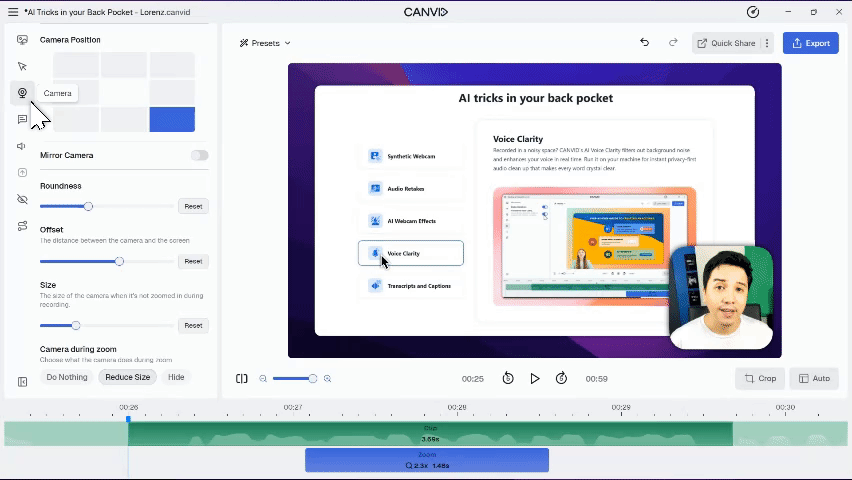The width and height of the screenshot is (852, 480).
Task: Select the Zoom 2.3x timeline block
Action: tap(427, 460)
